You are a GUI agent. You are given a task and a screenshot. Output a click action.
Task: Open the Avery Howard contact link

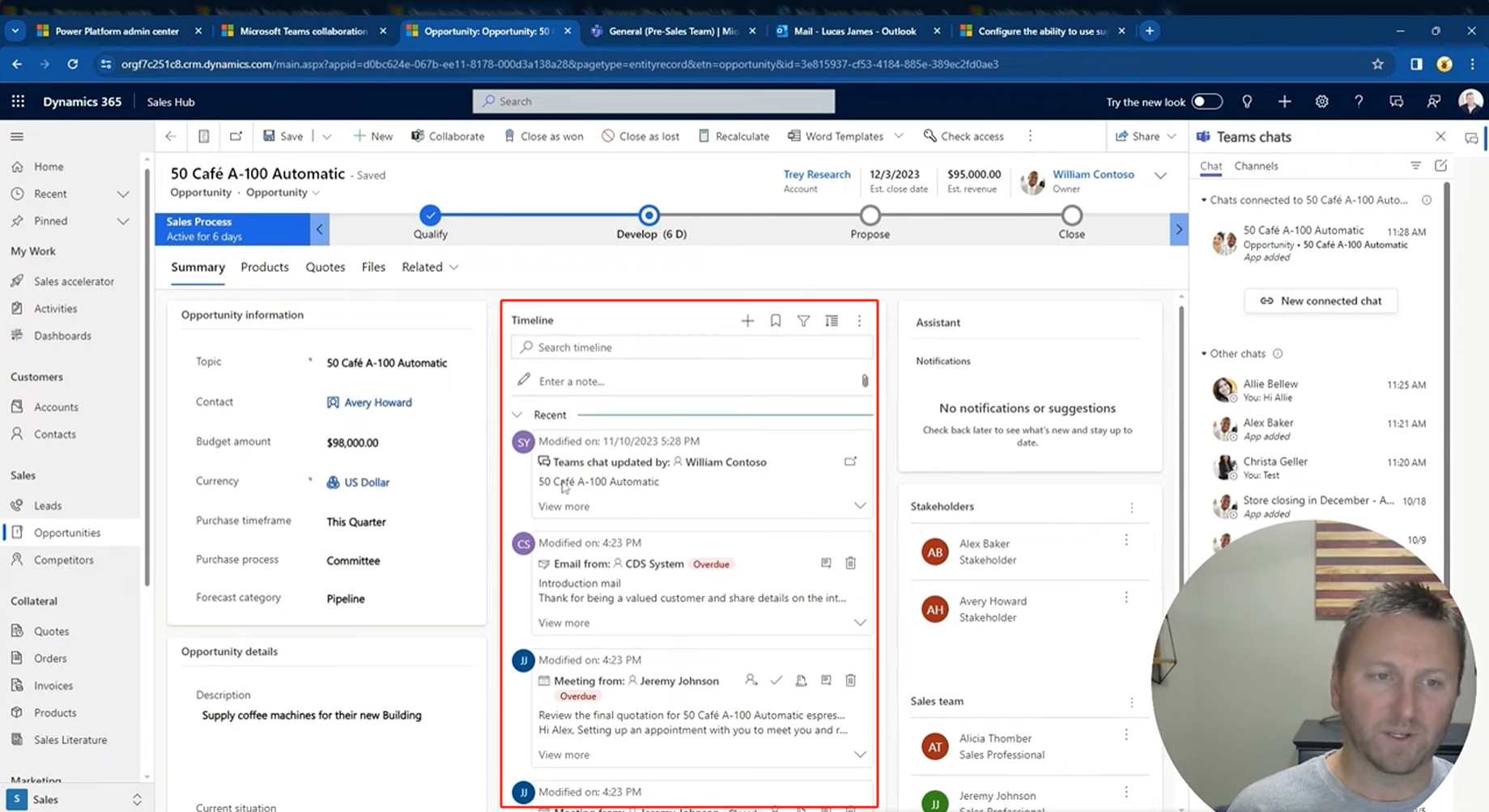378,402
